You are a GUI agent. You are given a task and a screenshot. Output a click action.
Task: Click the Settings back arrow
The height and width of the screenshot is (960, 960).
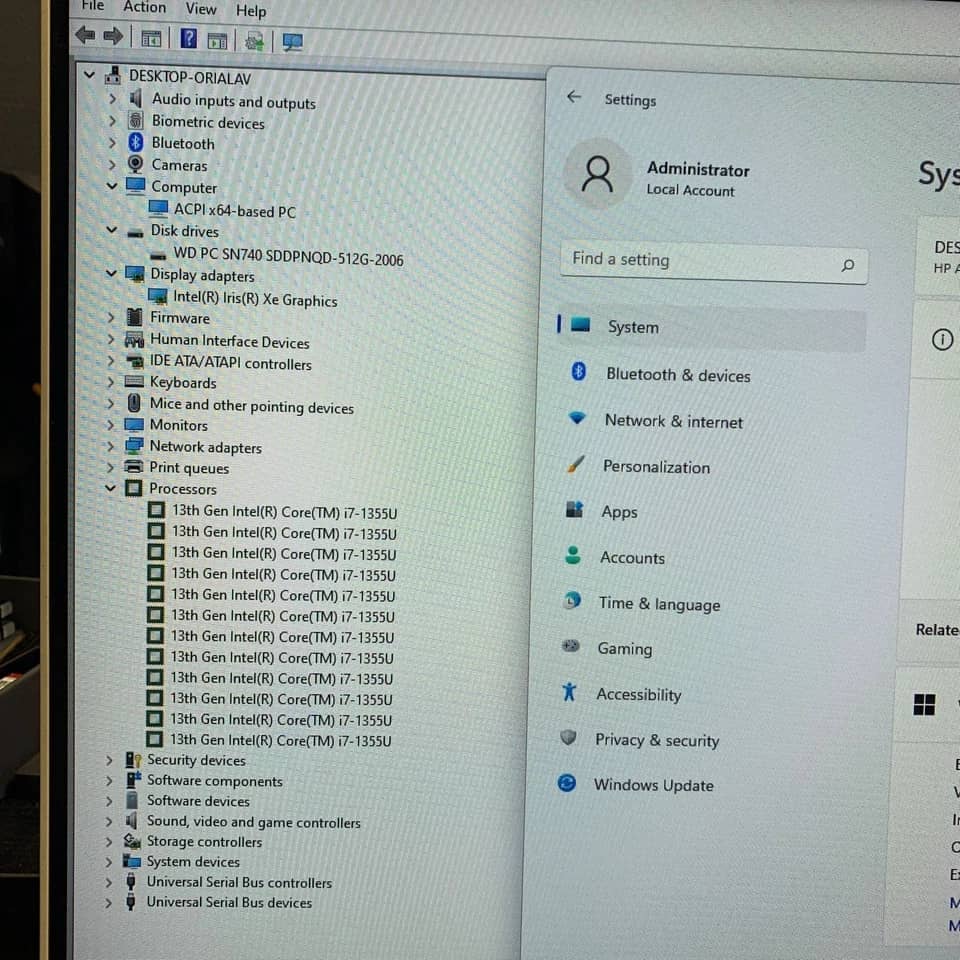pyautogui.click(x=574, y=97)
